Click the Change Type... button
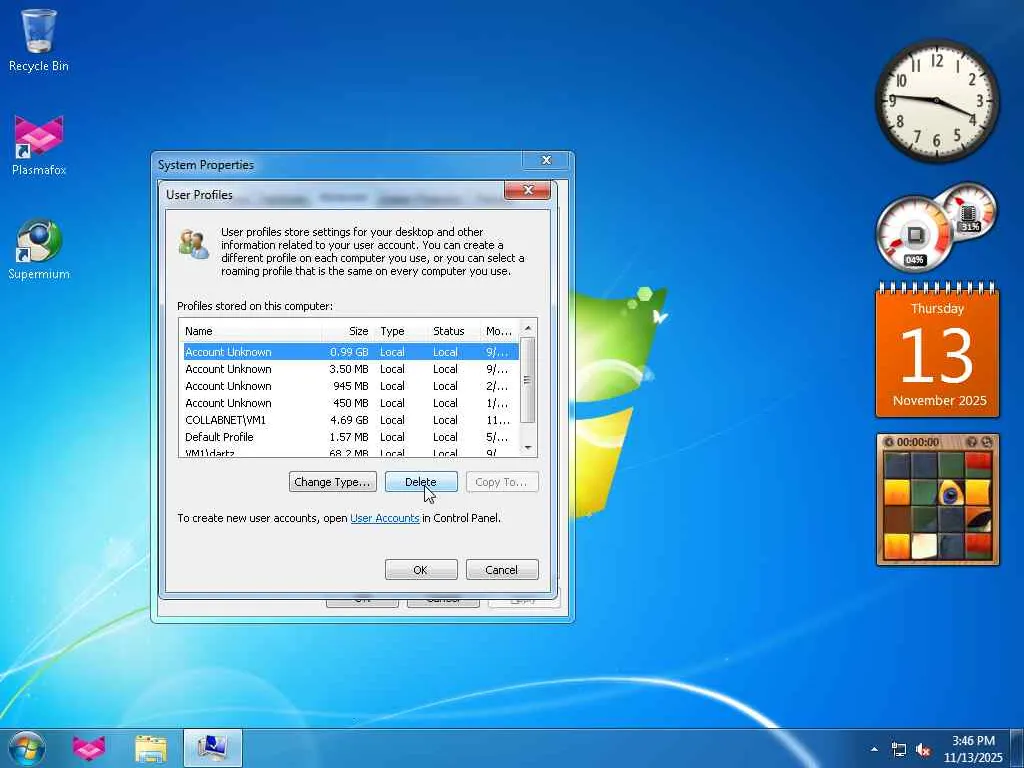 click(332, 482)
